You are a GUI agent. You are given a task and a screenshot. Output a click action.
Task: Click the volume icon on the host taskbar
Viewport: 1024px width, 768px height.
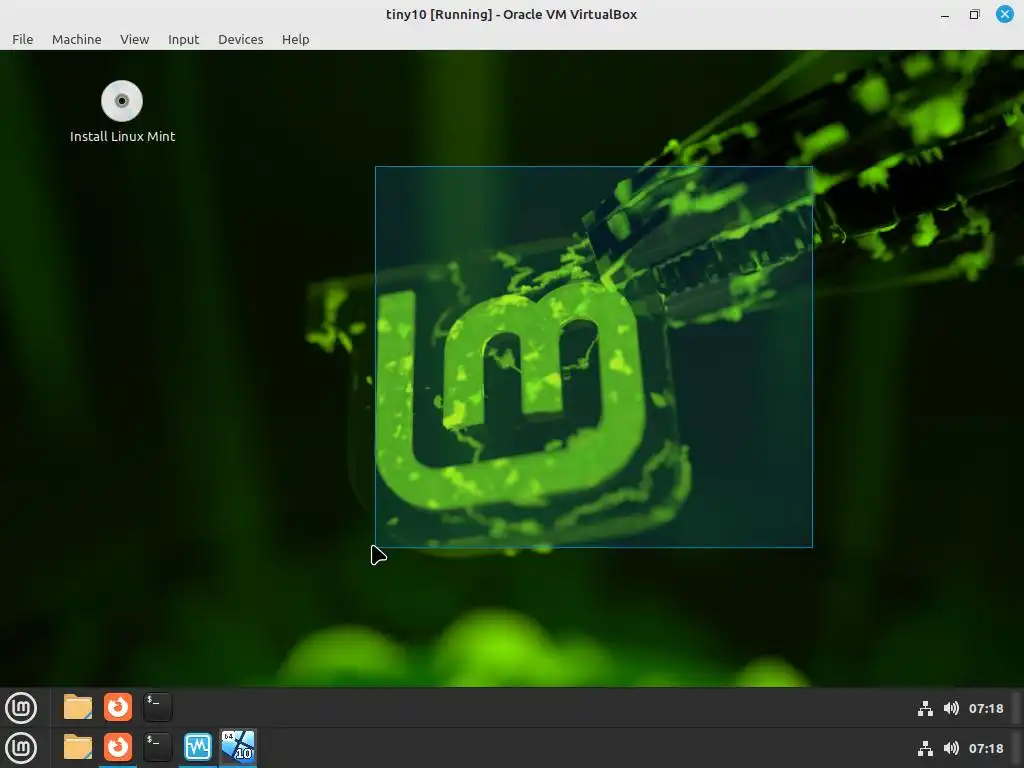(x=952, y=748)
